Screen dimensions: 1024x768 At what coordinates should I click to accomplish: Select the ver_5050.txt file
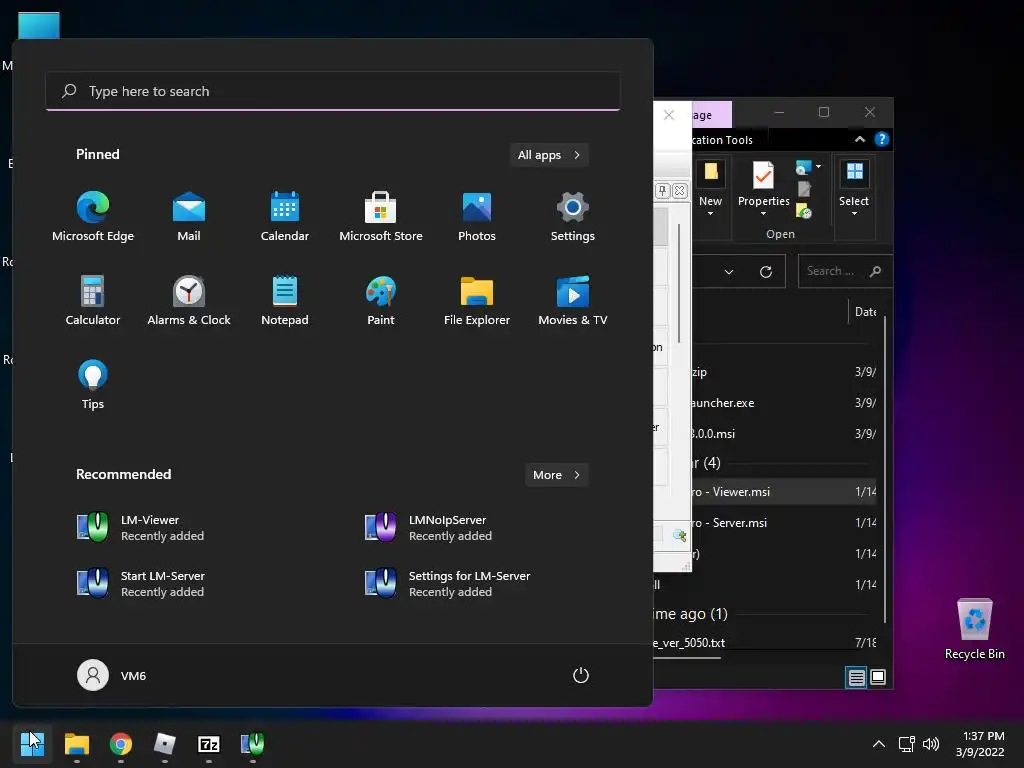click(x=764, y=643)
